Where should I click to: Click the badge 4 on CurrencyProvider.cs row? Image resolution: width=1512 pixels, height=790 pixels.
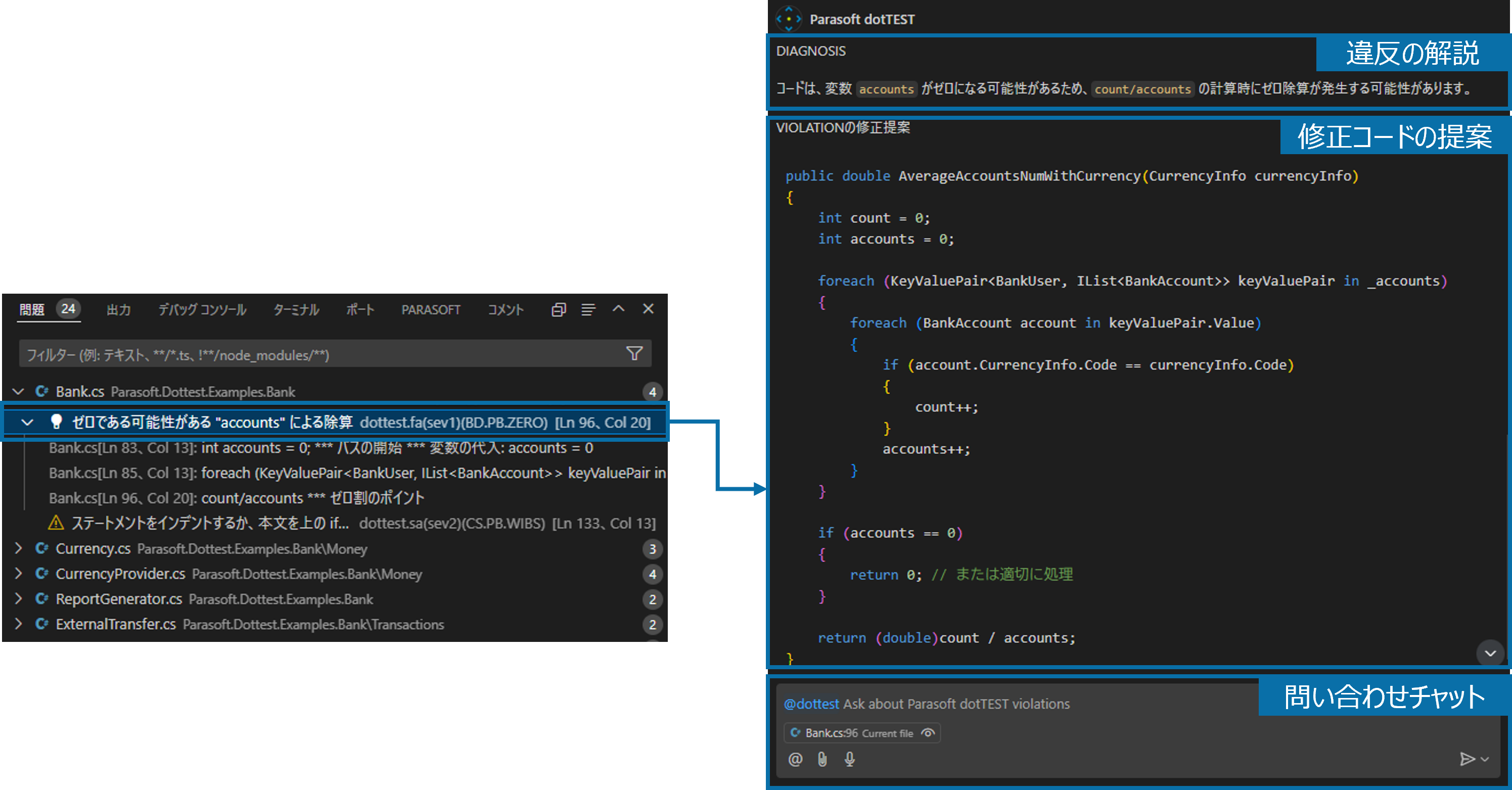652,574
